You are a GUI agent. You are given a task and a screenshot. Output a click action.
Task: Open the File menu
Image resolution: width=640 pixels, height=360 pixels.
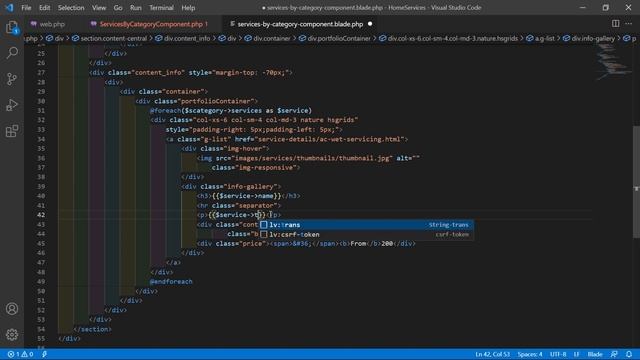(x=26, y=8)
